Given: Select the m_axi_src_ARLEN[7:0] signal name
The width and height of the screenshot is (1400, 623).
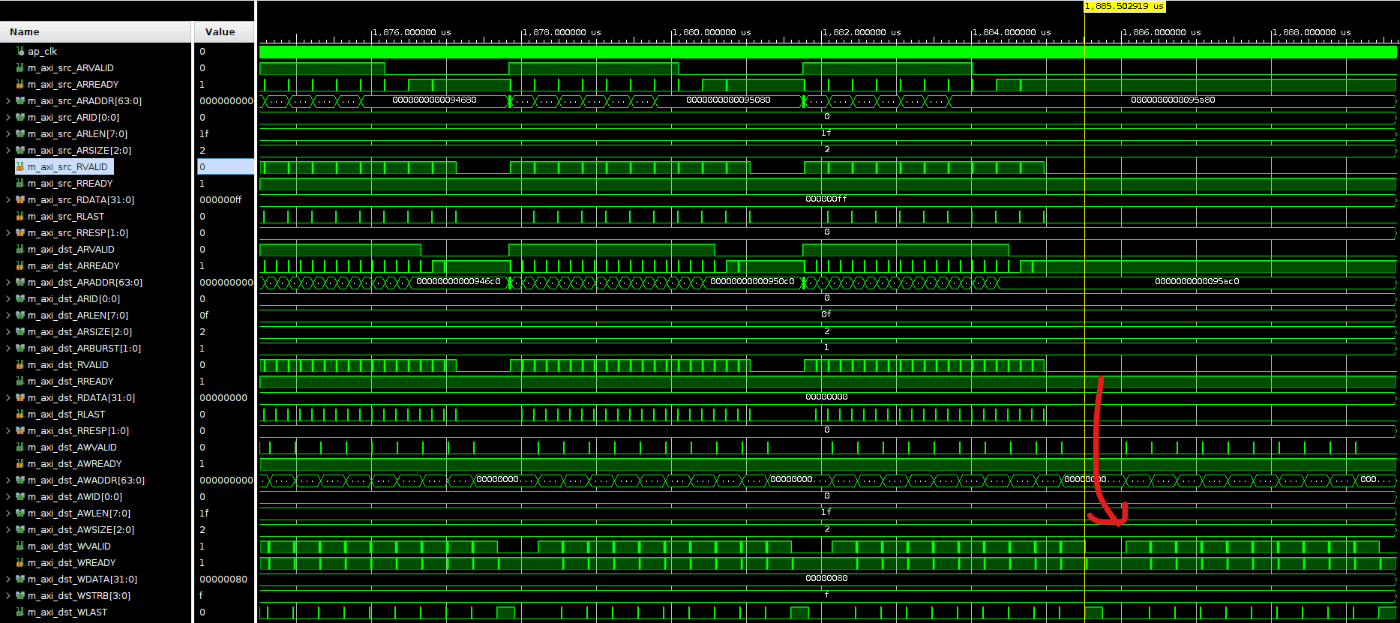Looking at the screenshot, I should click(77, 133).
